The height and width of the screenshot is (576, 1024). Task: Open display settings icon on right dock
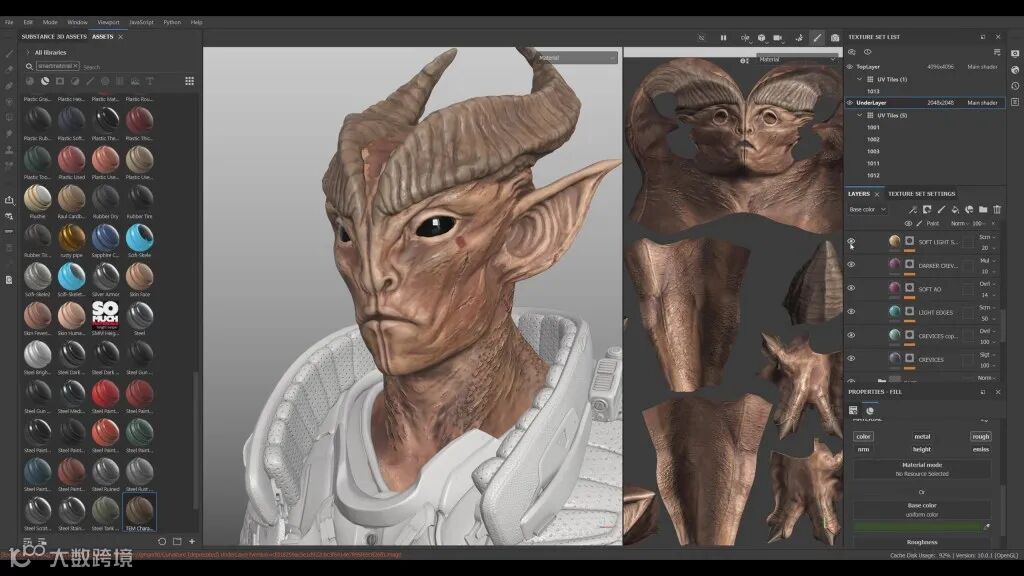click(1015, 54)
